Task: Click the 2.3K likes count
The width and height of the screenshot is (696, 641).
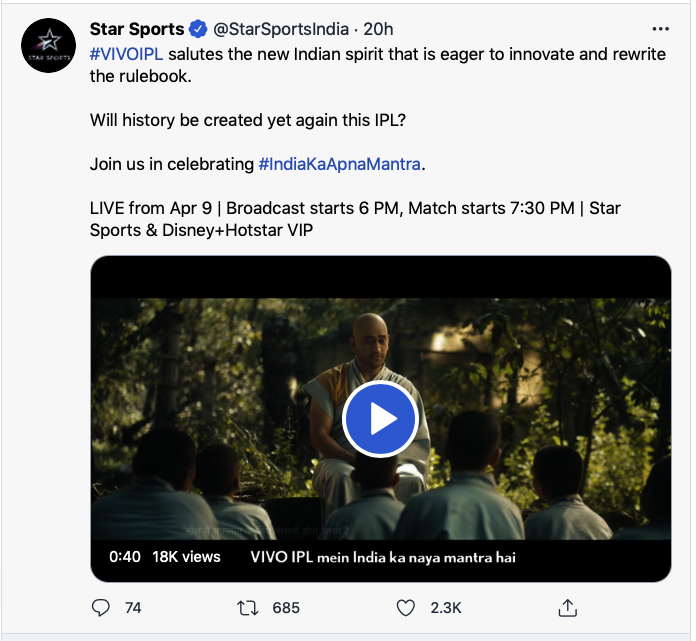Action: pos(445,607)
